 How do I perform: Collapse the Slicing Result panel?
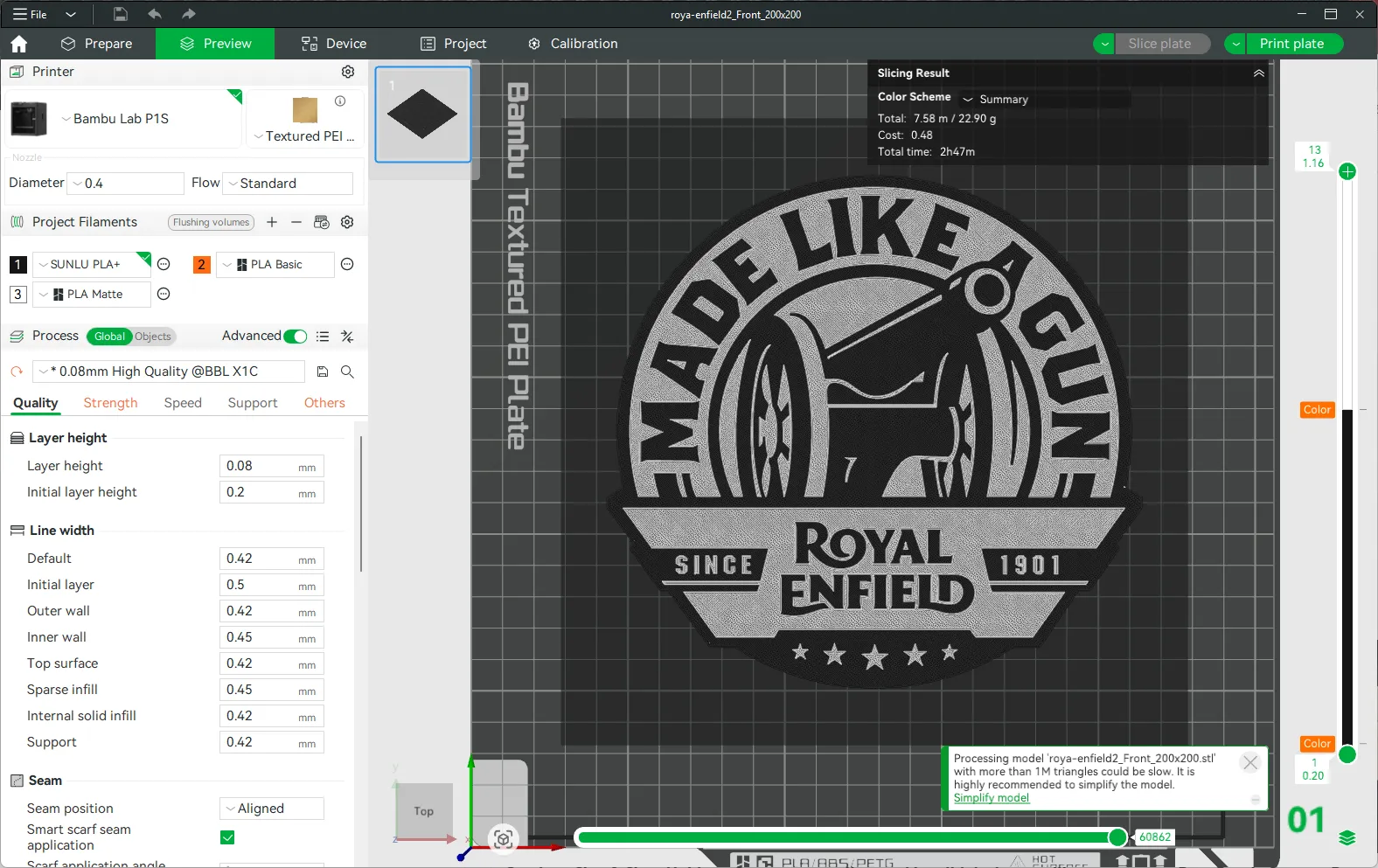tap(1259, 73)
